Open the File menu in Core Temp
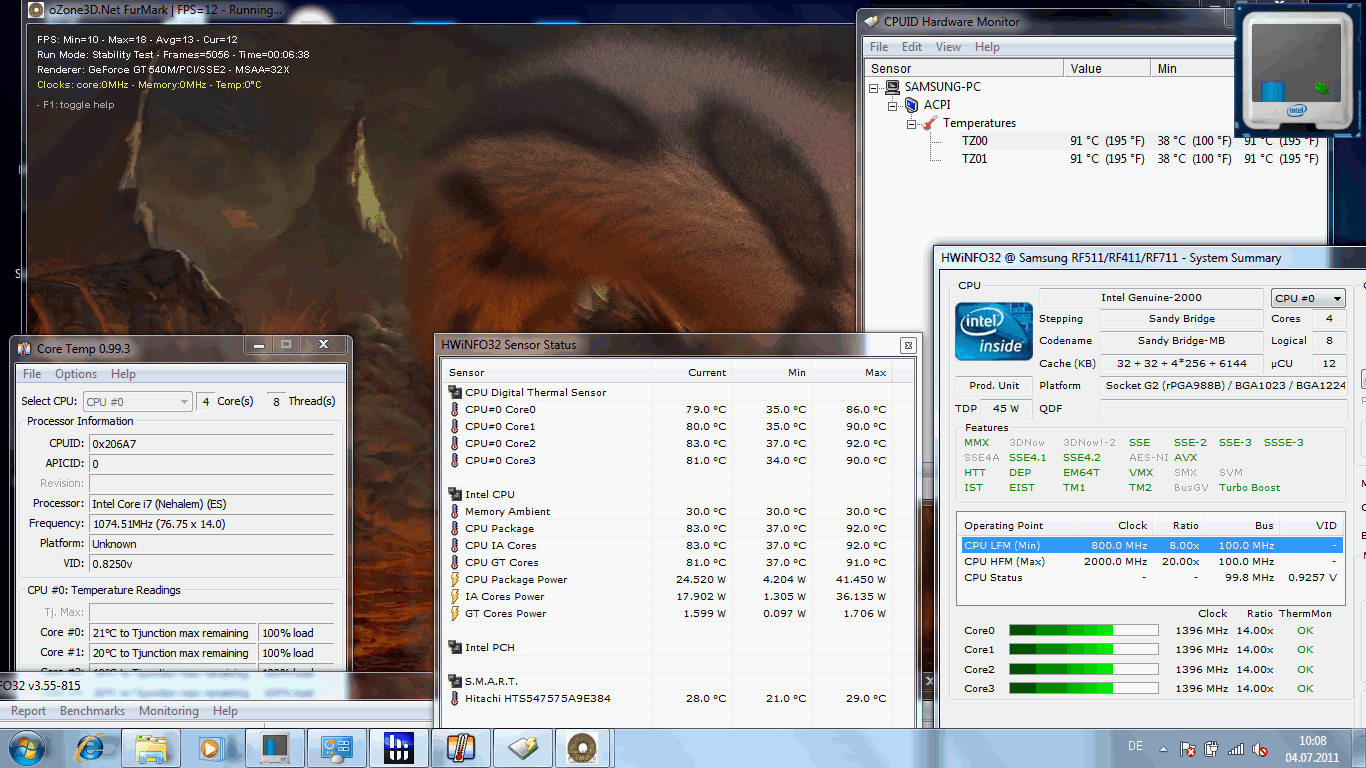 (32, 374)
